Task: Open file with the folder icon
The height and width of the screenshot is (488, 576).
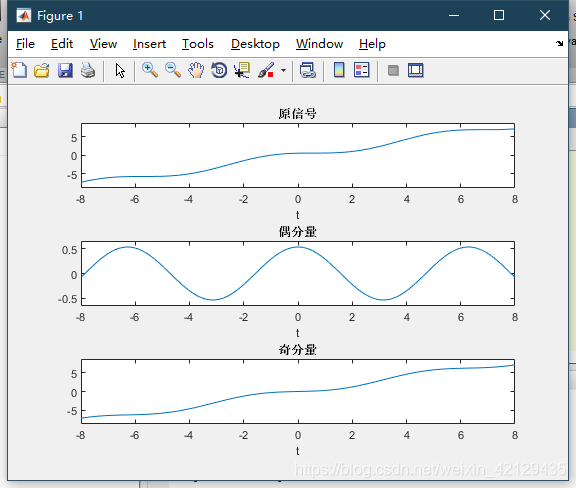Action: click(42, 70)
